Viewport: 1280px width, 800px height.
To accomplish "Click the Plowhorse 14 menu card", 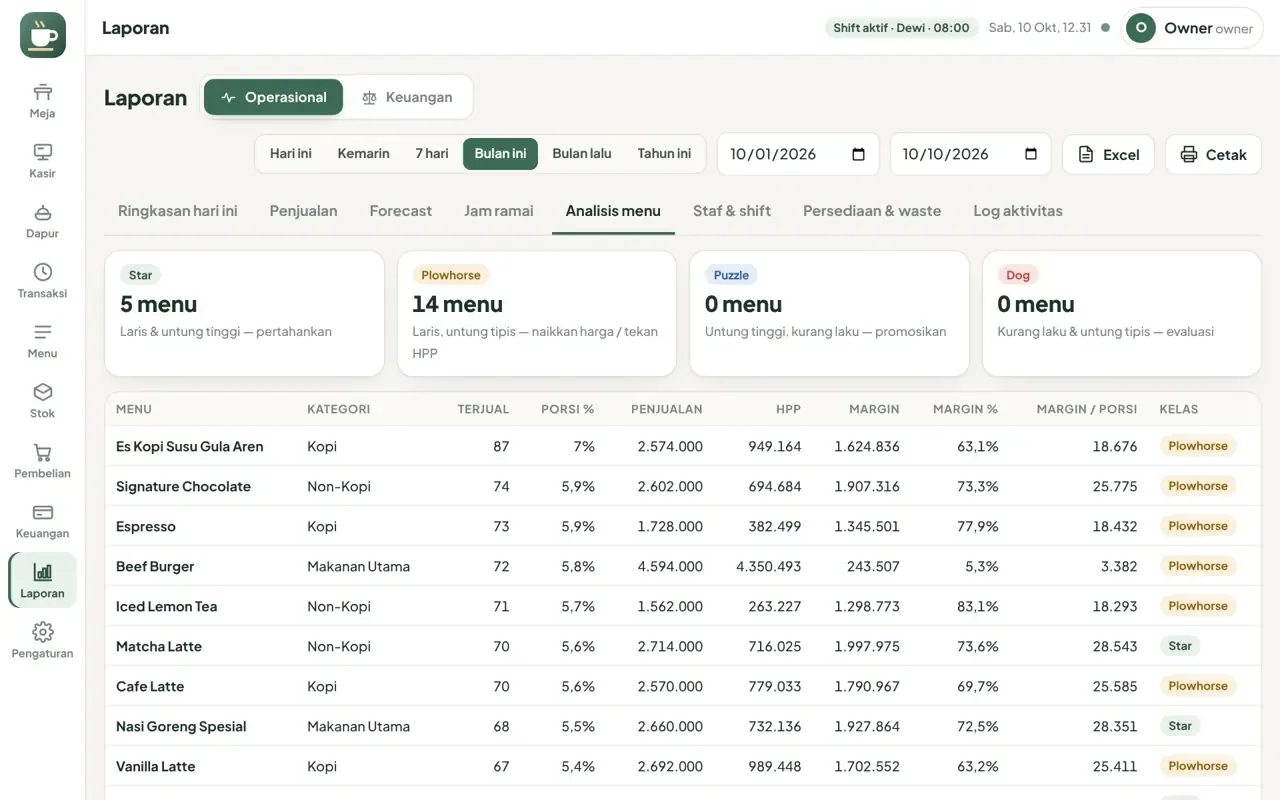I will (537, 313).
